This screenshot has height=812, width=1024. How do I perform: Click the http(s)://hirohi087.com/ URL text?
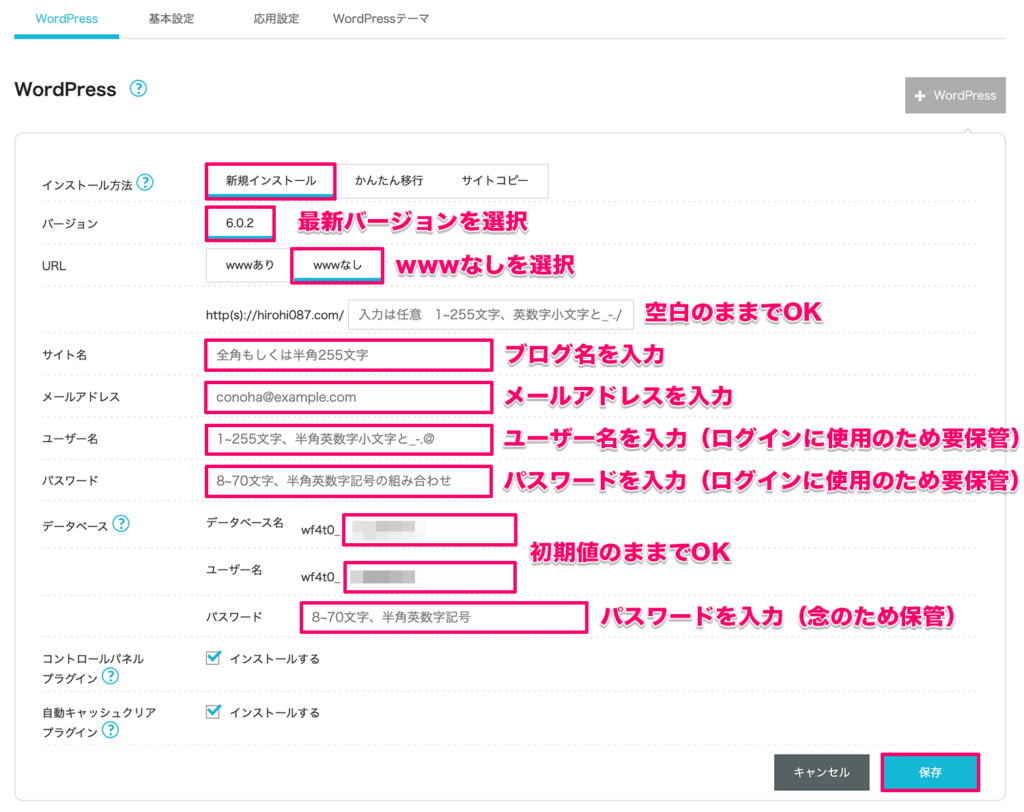click(274, 315)
